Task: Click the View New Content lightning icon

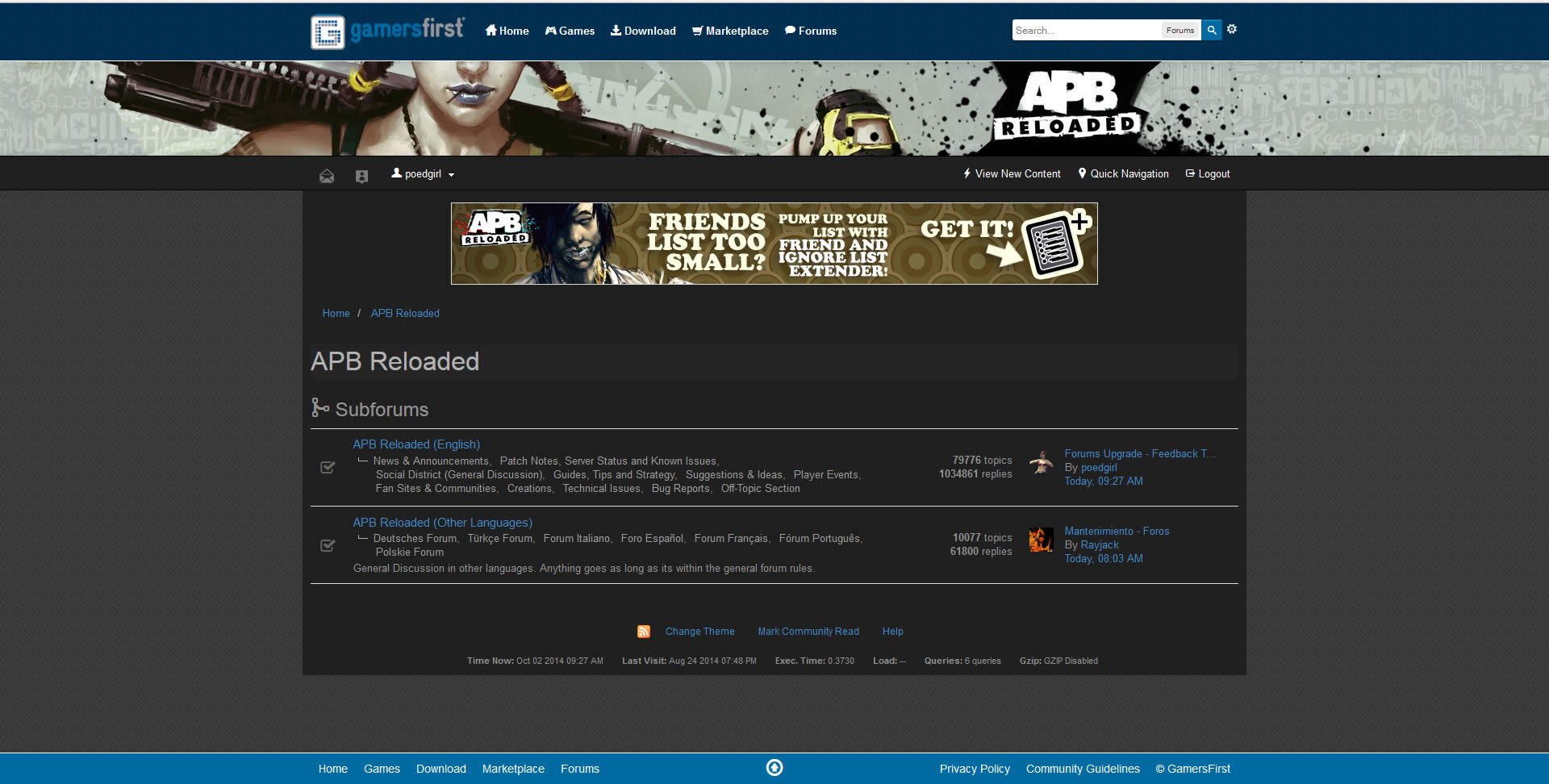Action: tap(967, 173)
